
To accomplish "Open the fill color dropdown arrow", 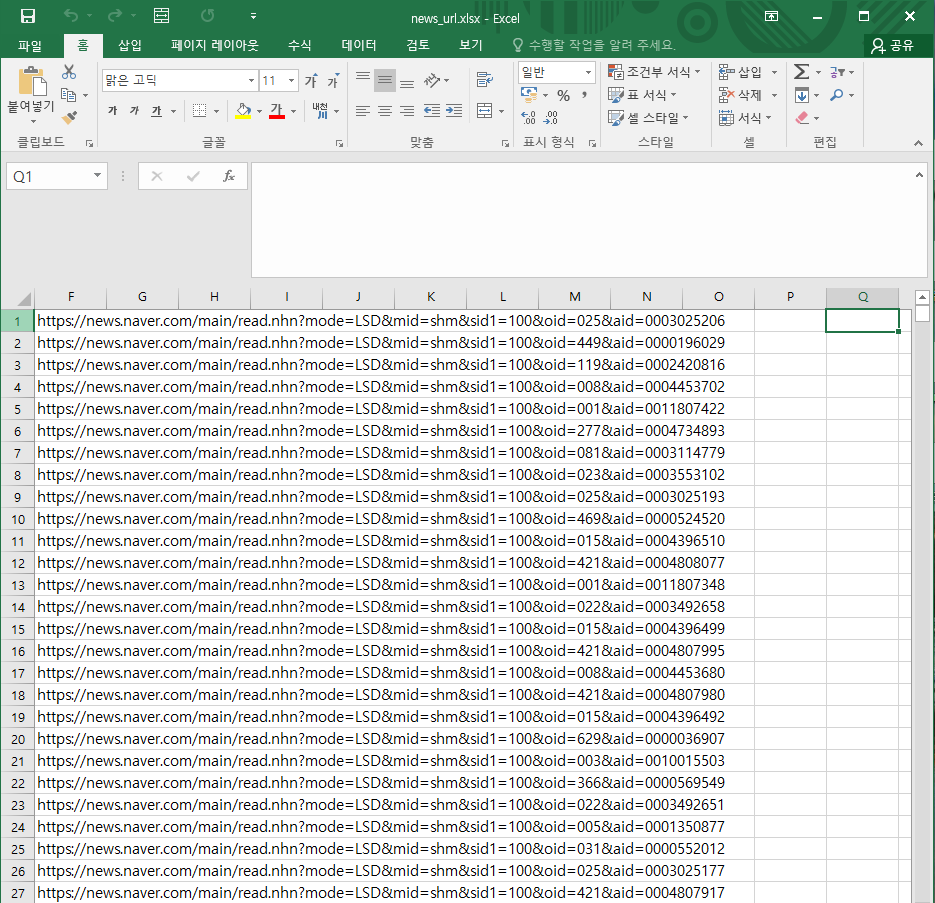I will [259, 112].
